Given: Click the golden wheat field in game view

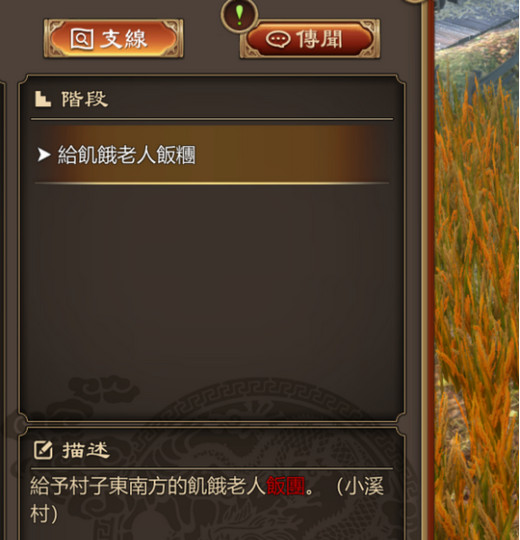Looking at the screenshot, I should point(477,276).
